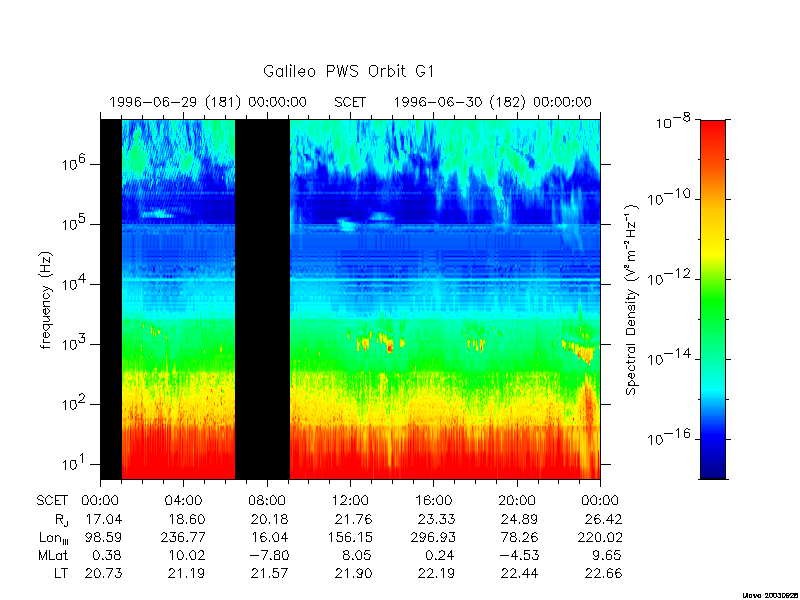Select the local time value 20.73
This screenshot has height=600, width=800.
(103, 573)
